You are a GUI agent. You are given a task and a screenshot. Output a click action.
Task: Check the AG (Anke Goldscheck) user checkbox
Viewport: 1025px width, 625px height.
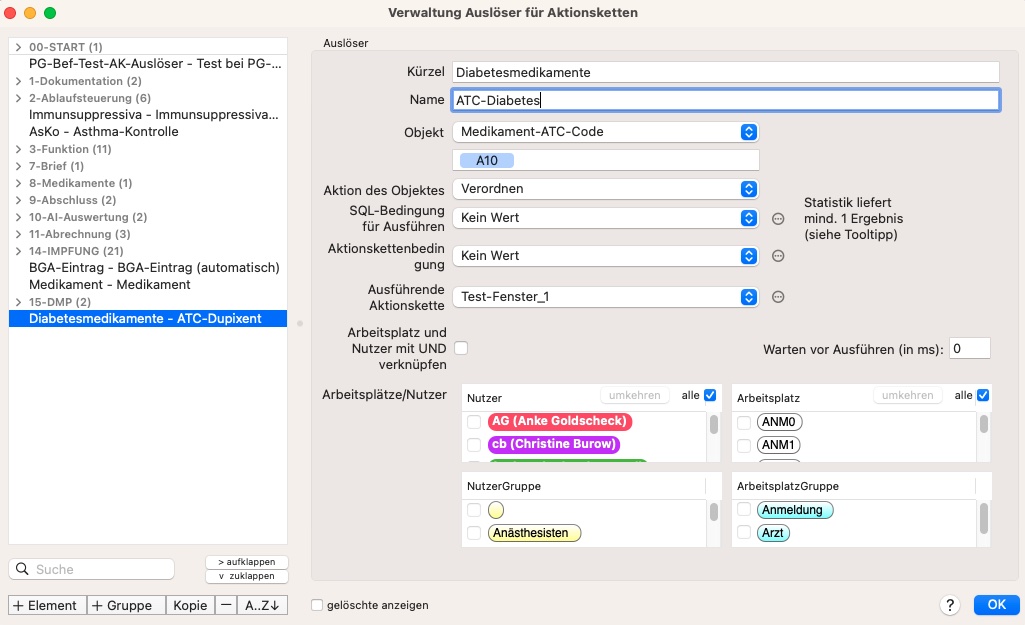pyautogui.click(x=474, y=422)
